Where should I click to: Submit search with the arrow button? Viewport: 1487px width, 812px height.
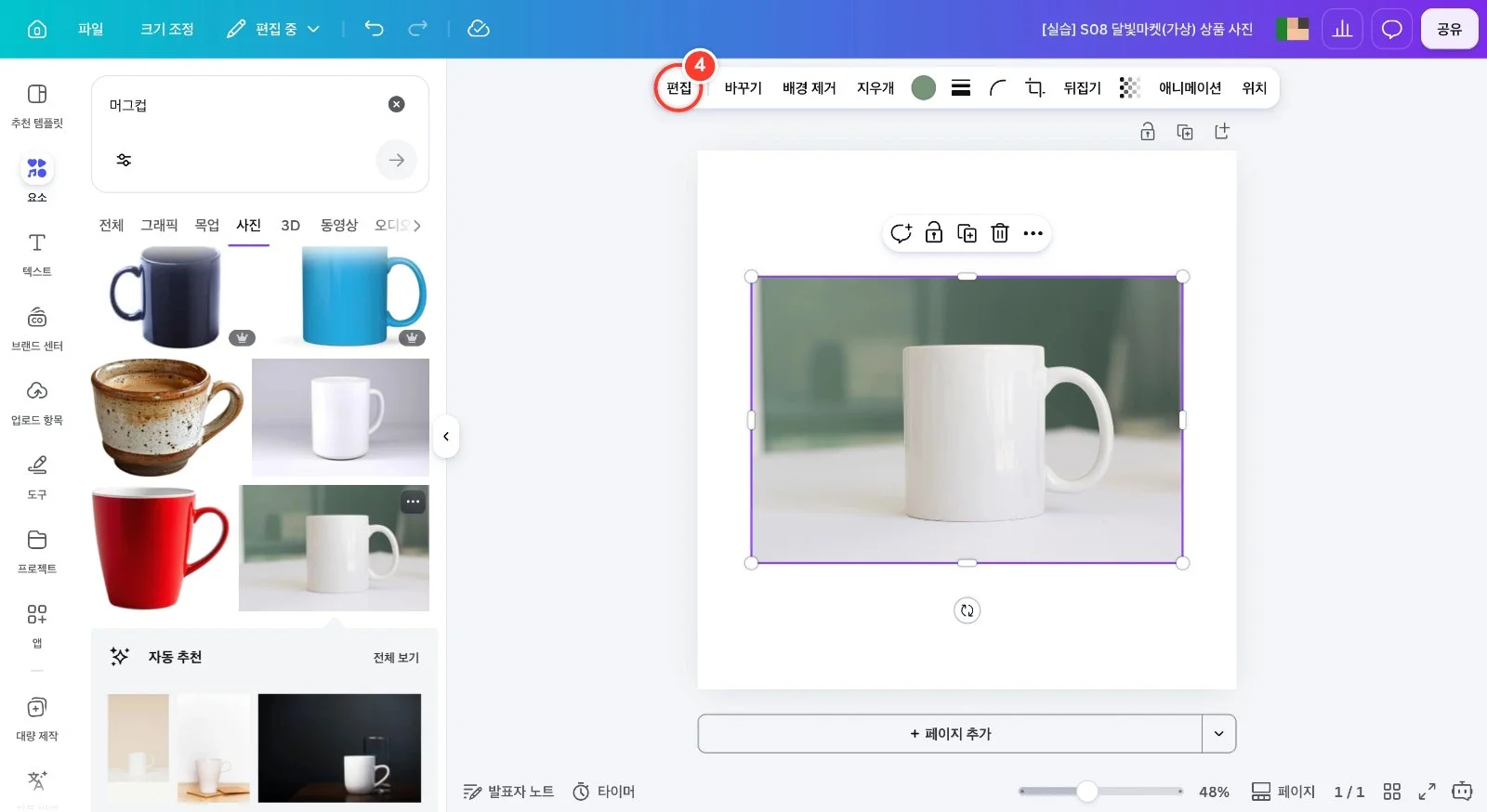(x=397, y=160)
